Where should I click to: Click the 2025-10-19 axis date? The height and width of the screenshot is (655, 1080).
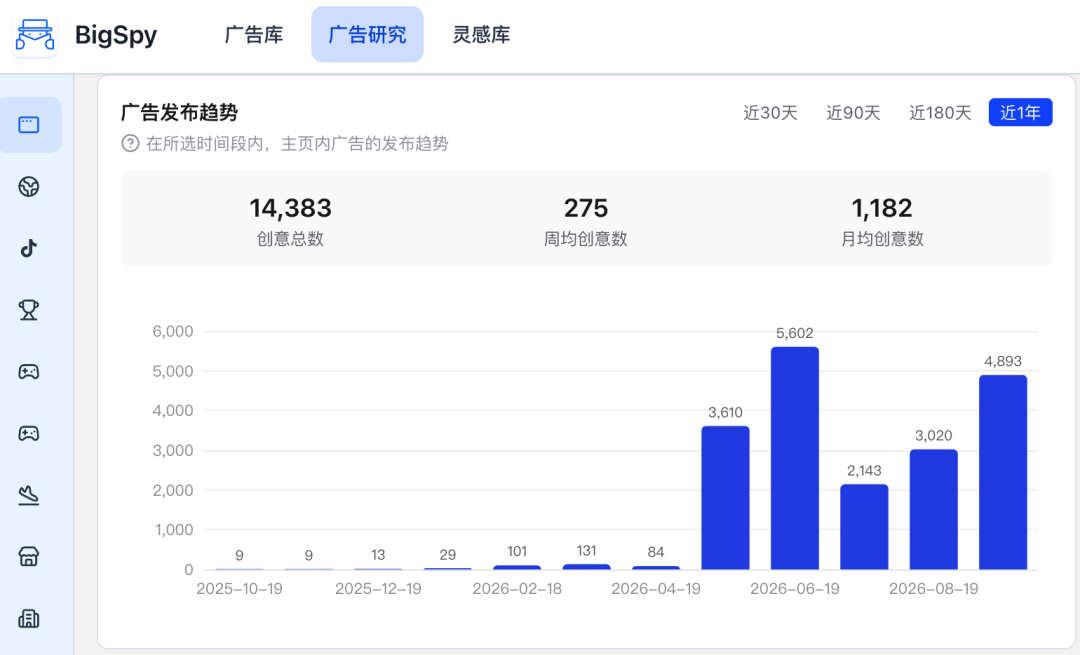tap(239, 589)
